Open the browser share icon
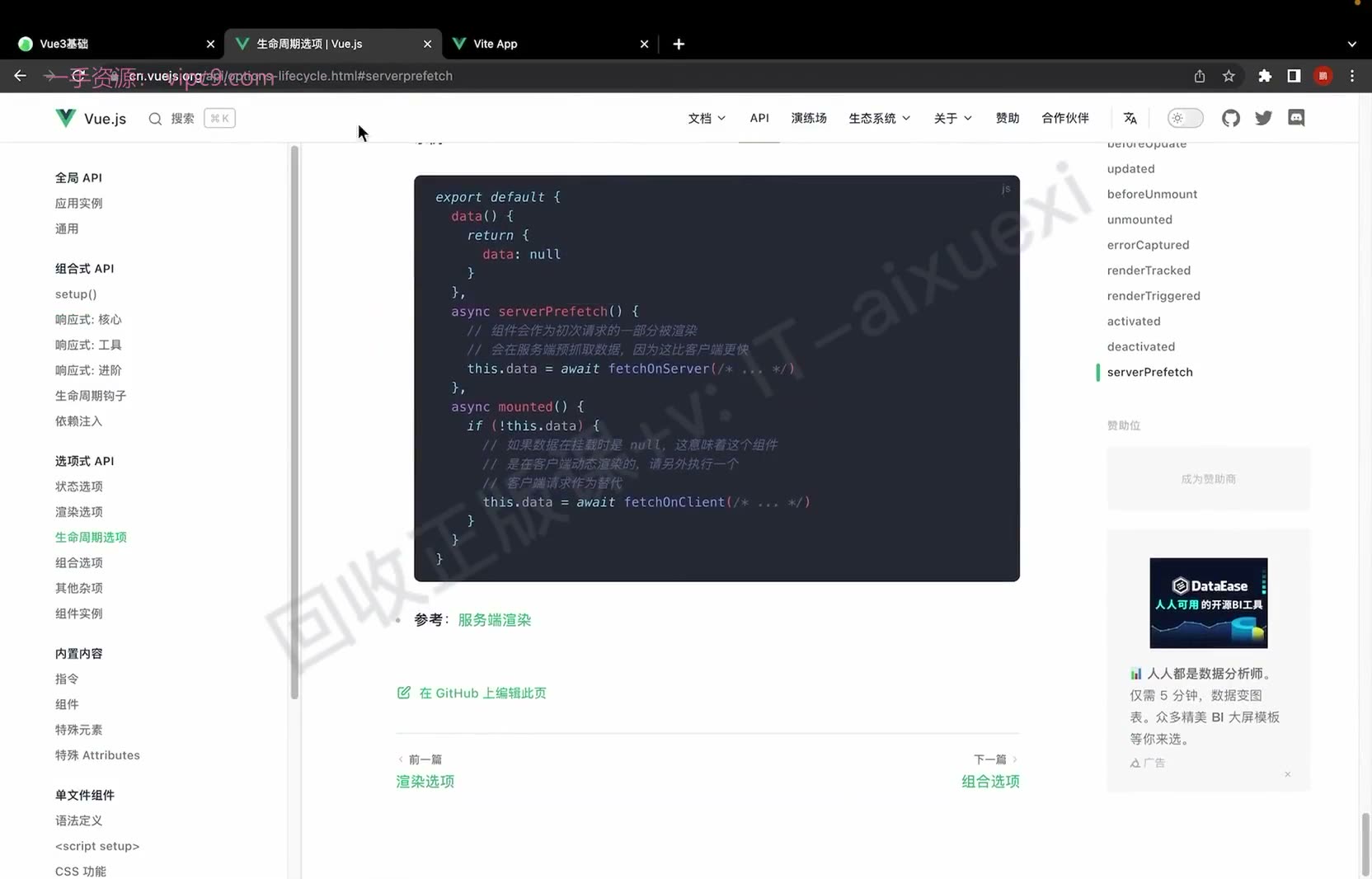Image resolution: width=1372 pixels, height=879 pixels. point(1200,76)
